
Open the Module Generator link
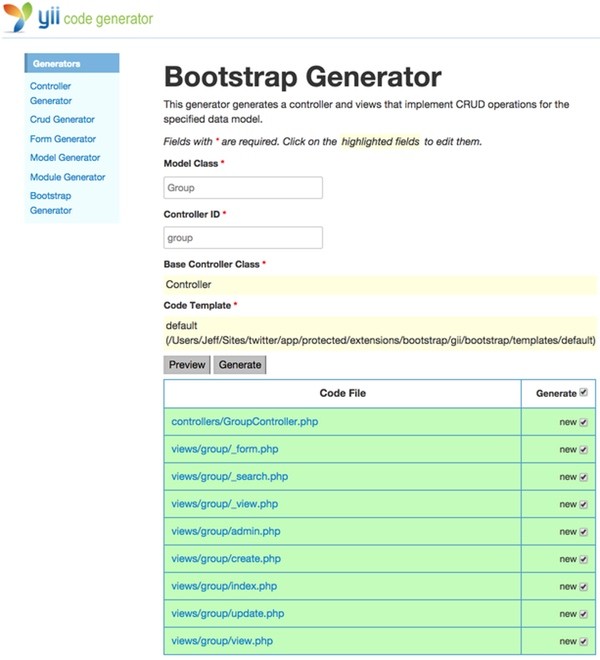pos(67,177)
